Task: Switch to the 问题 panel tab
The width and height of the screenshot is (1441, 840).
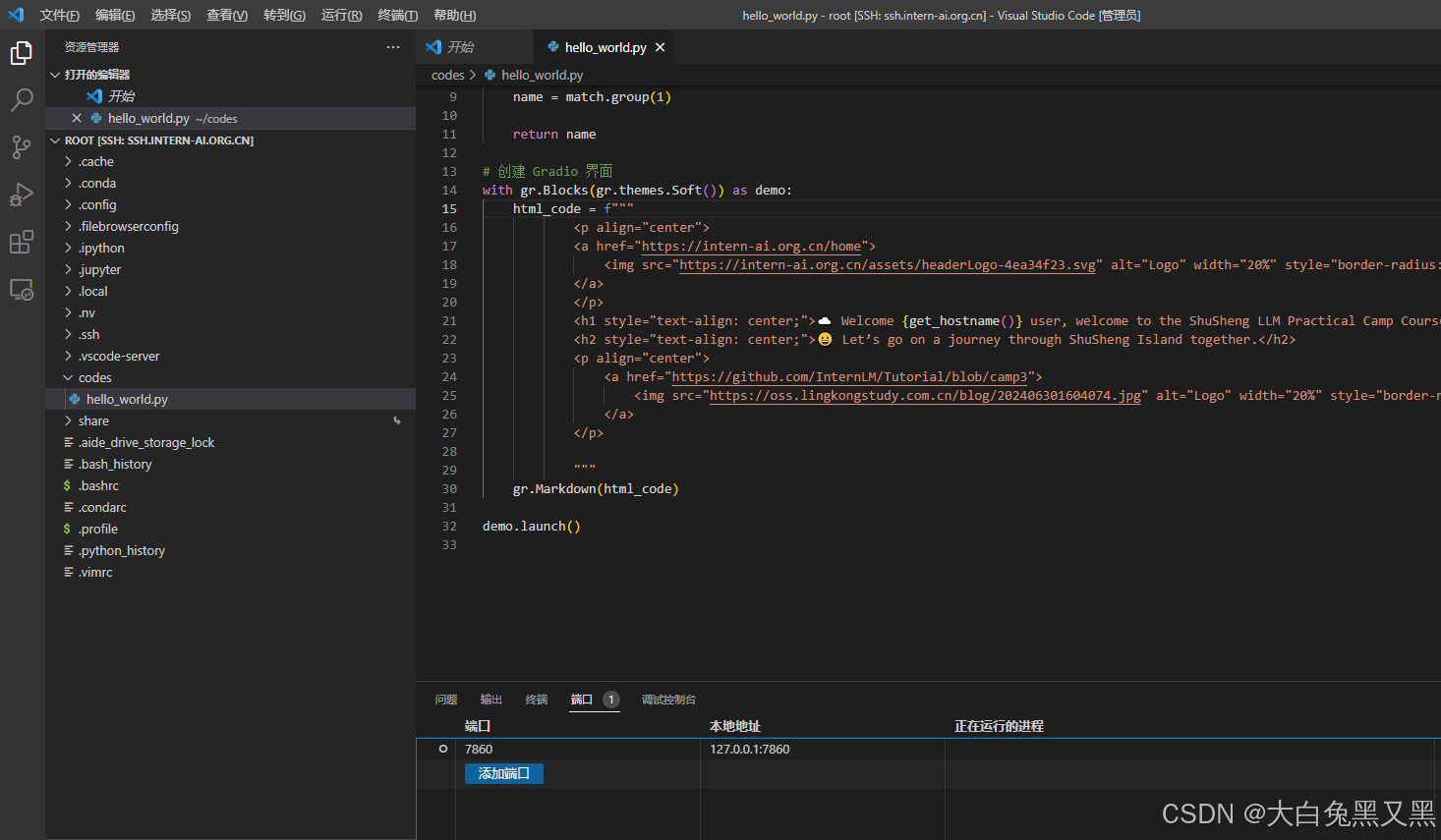Action: point(446,700)
